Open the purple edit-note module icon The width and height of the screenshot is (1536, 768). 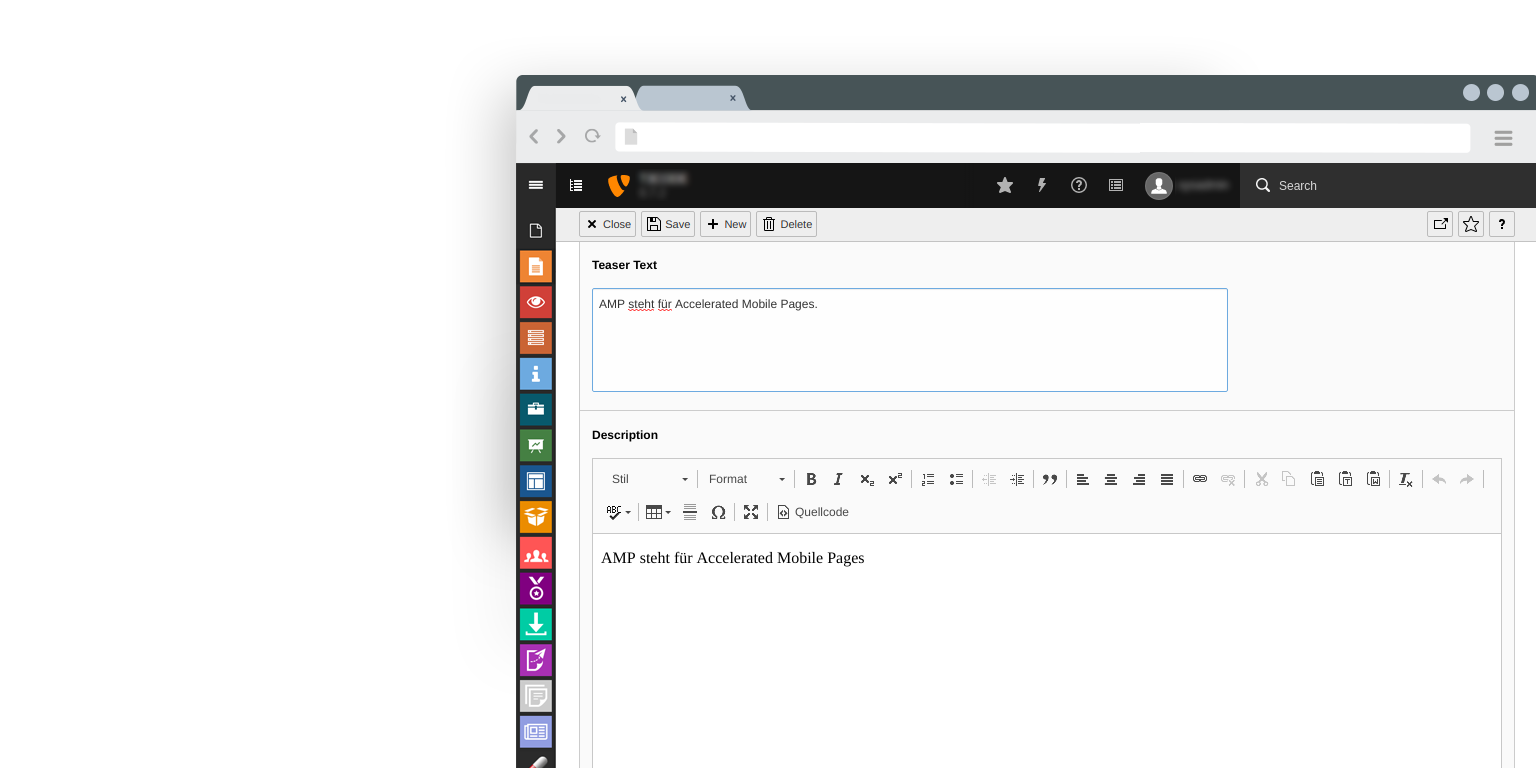point(536,660)
